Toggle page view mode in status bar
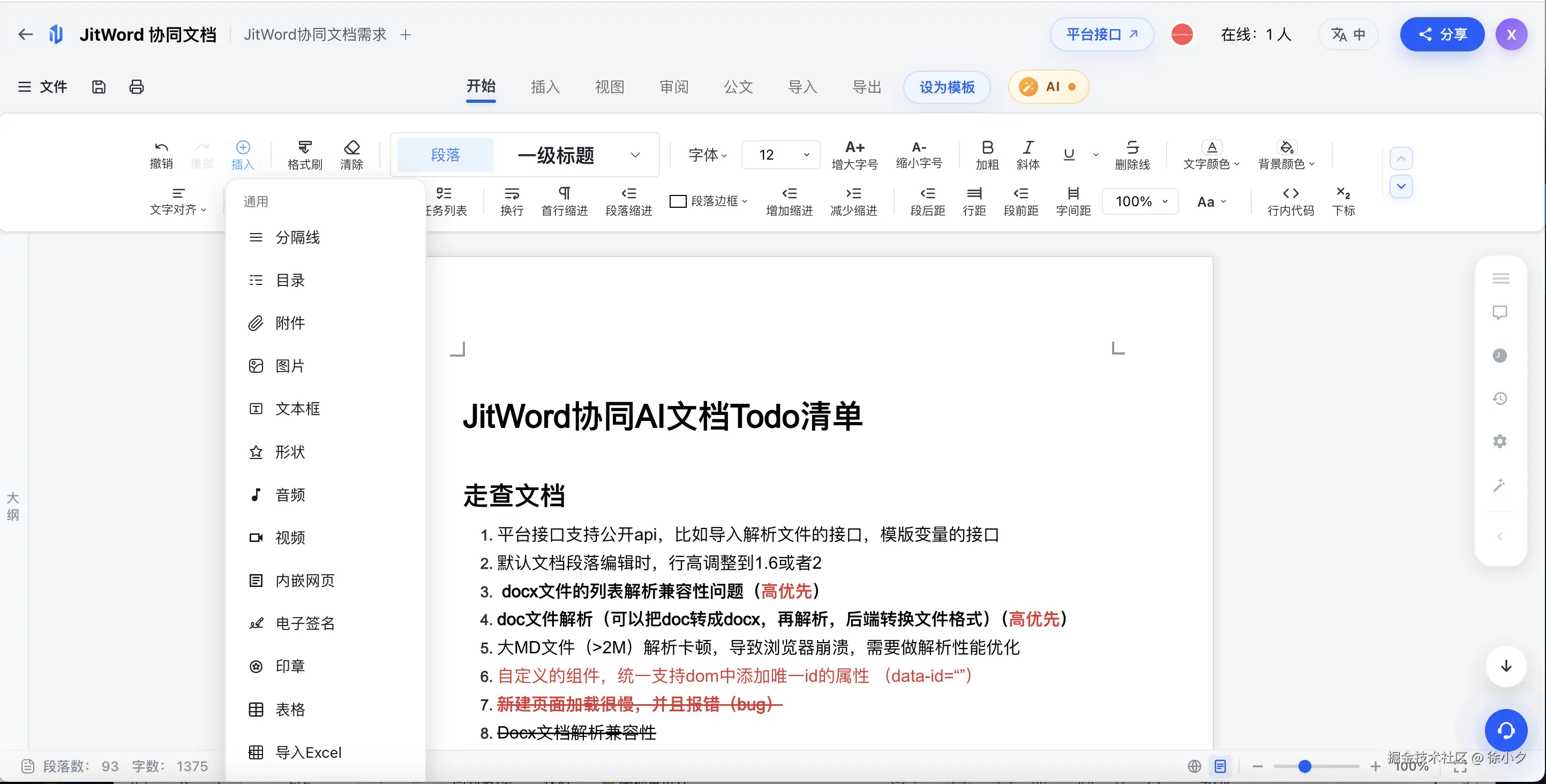 point(1220,766)
